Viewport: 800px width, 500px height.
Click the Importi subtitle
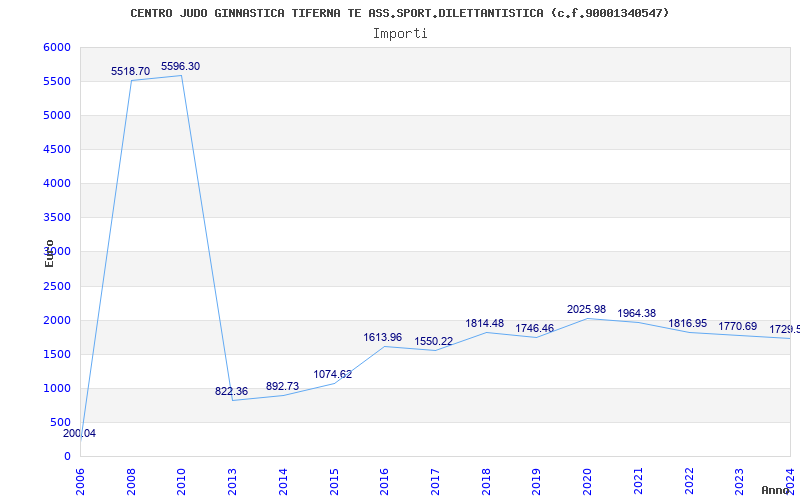coord(400,34)
